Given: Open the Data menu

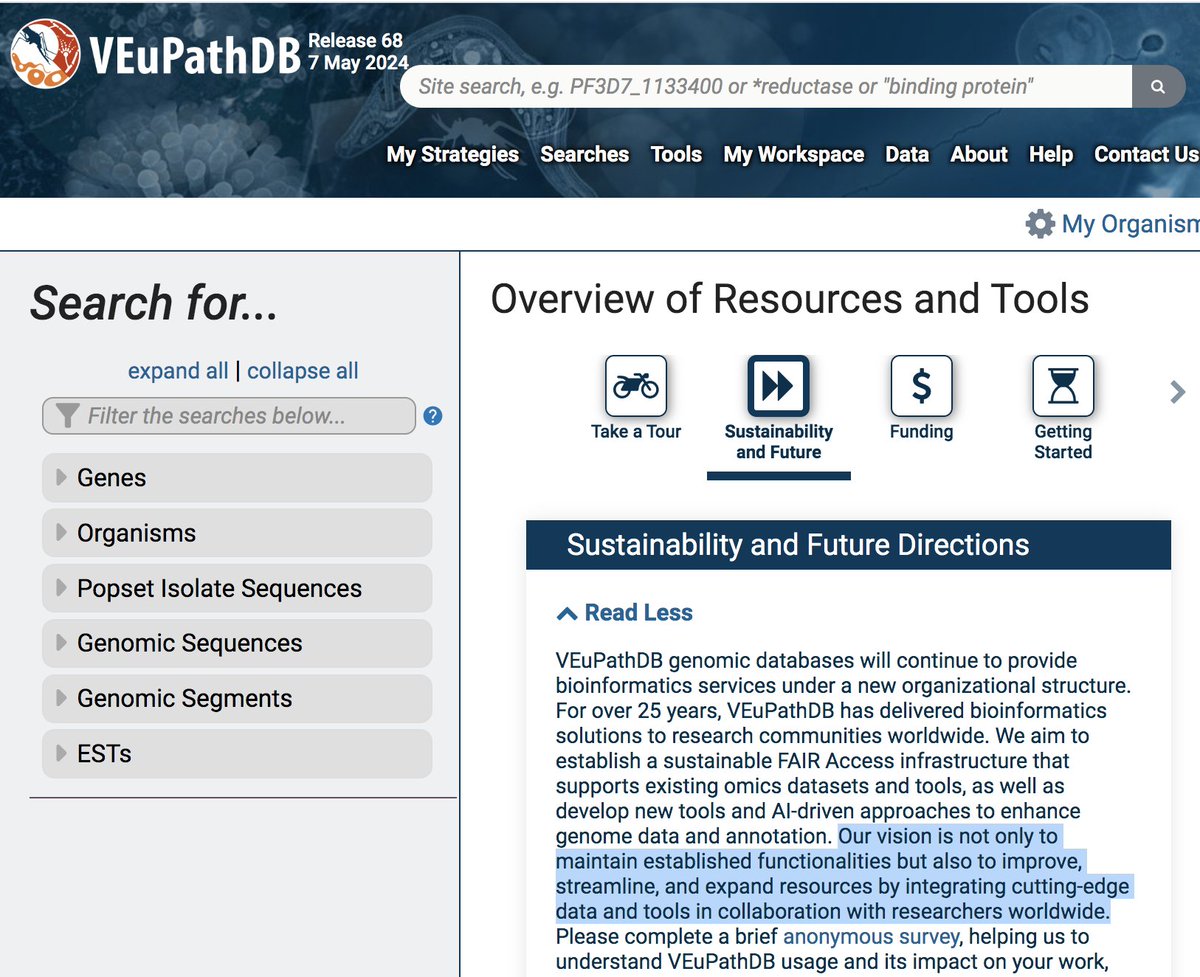Looking at the screenshot, I should coord(907,154).
